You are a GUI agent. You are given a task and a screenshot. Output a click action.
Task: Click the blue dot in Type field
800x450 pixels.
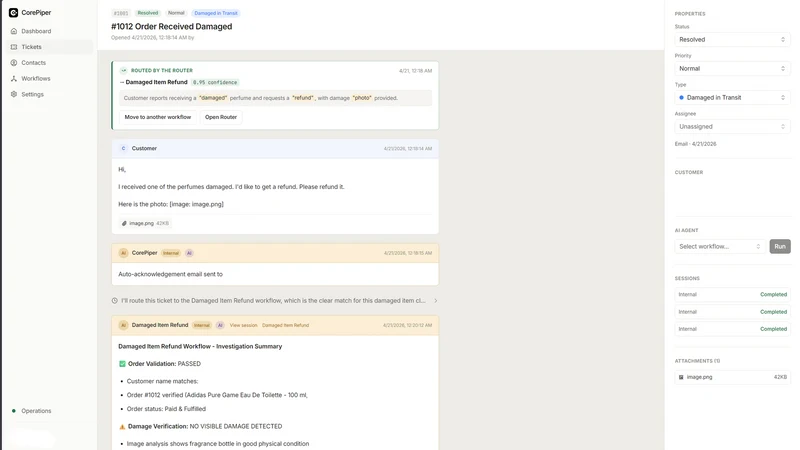[681, 97]
